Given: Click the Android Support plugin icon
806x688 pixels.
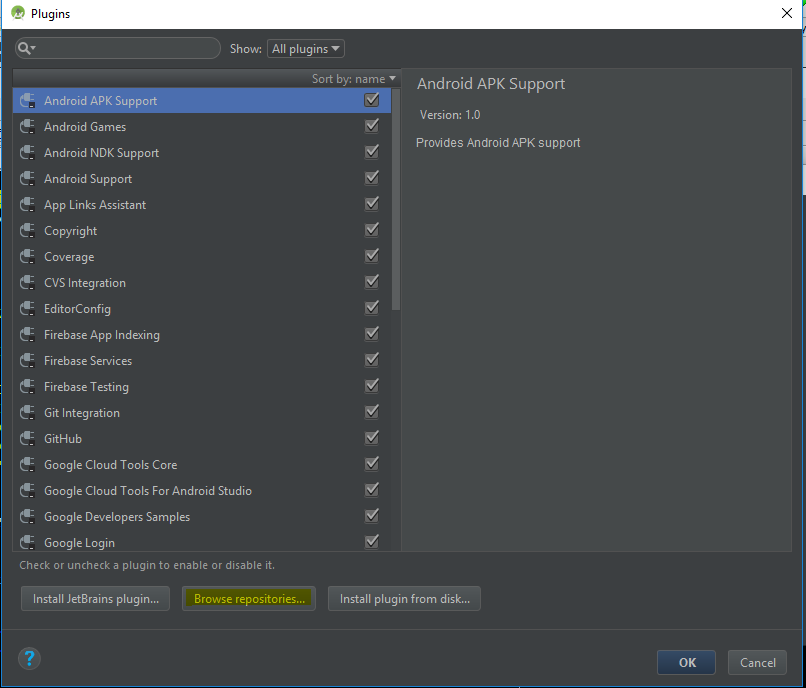Looking at the screenshot, I should pos(27,178).
